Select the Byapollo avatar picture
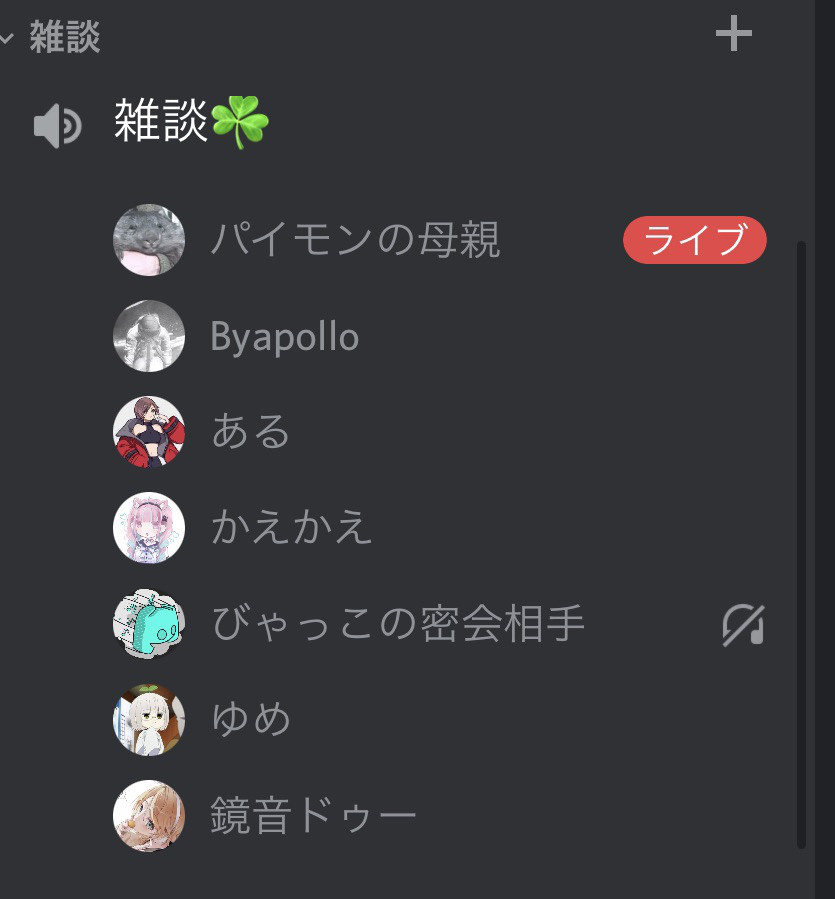Image resolution: width=835 pixels, height=899 pixels. (149, 336)
